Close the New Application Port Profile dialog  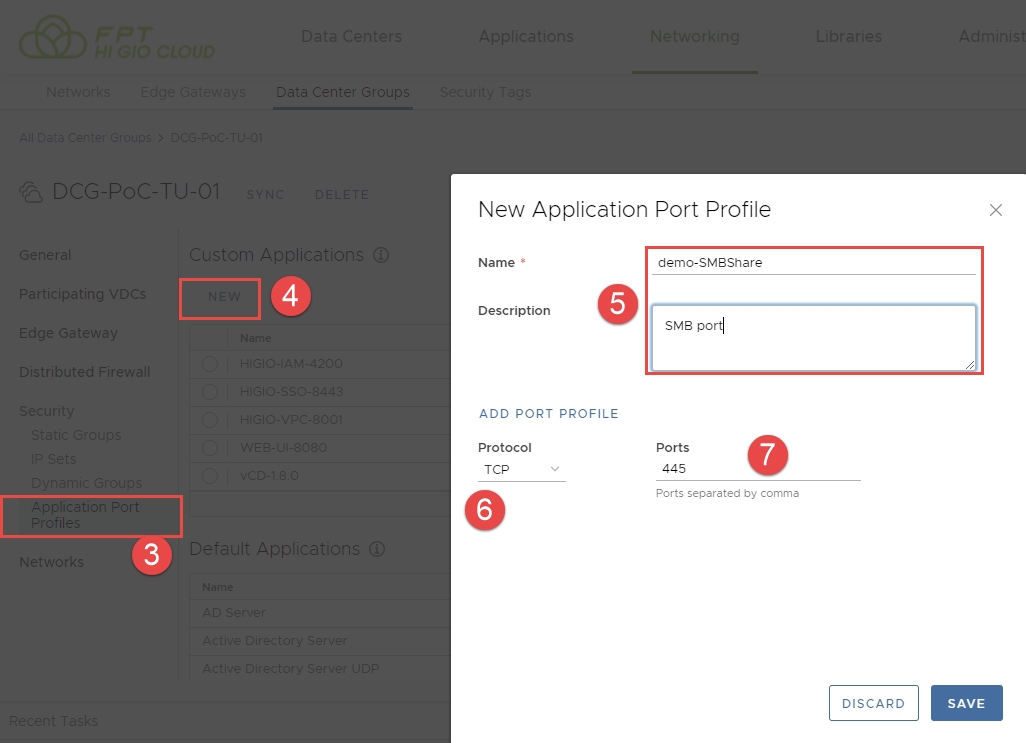[x=995, y=210]
